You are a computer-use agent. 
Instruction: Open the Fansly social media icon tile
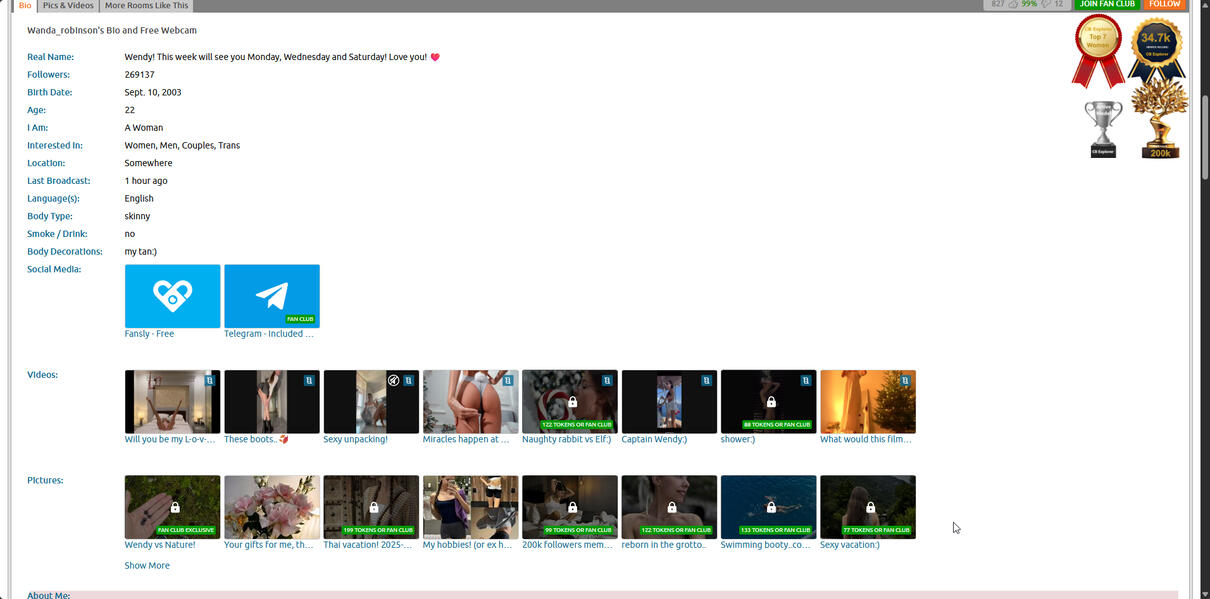(x=172, y=296)
